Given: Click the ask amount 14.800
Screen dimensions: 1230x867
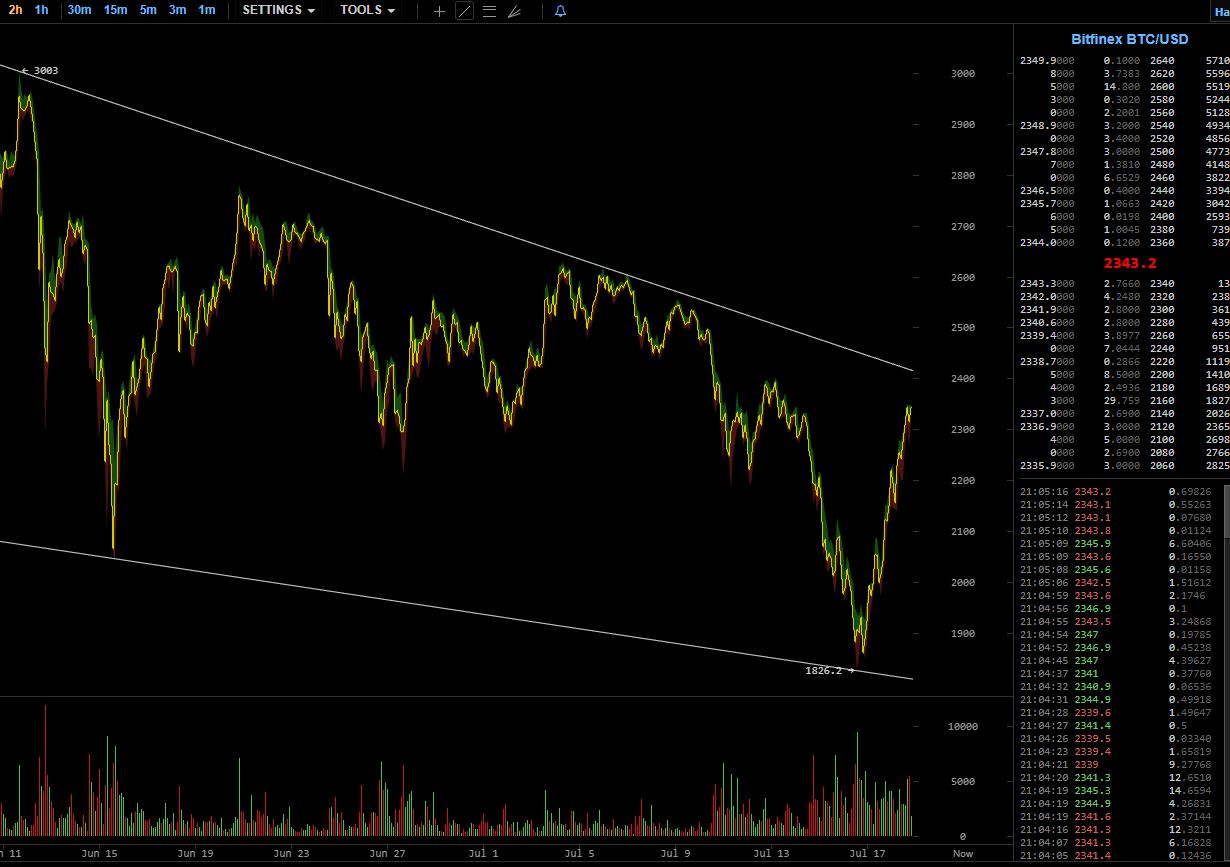Looking at the screenshot, I should pyautogui.click(x=1121, y=87).
